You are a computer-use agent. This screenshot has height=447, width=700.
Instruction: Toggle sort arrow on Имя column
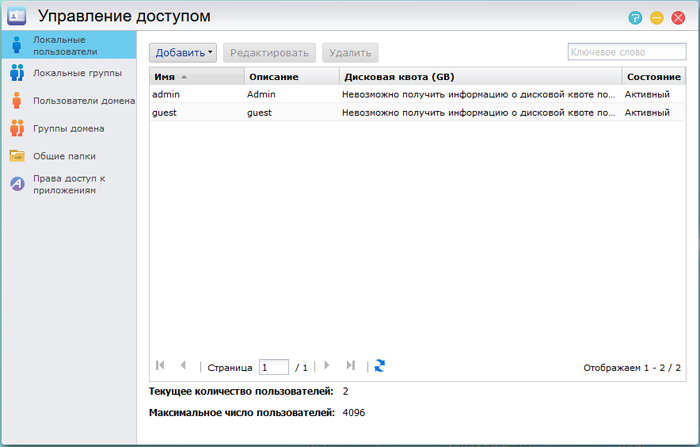(x=184, y=77)
